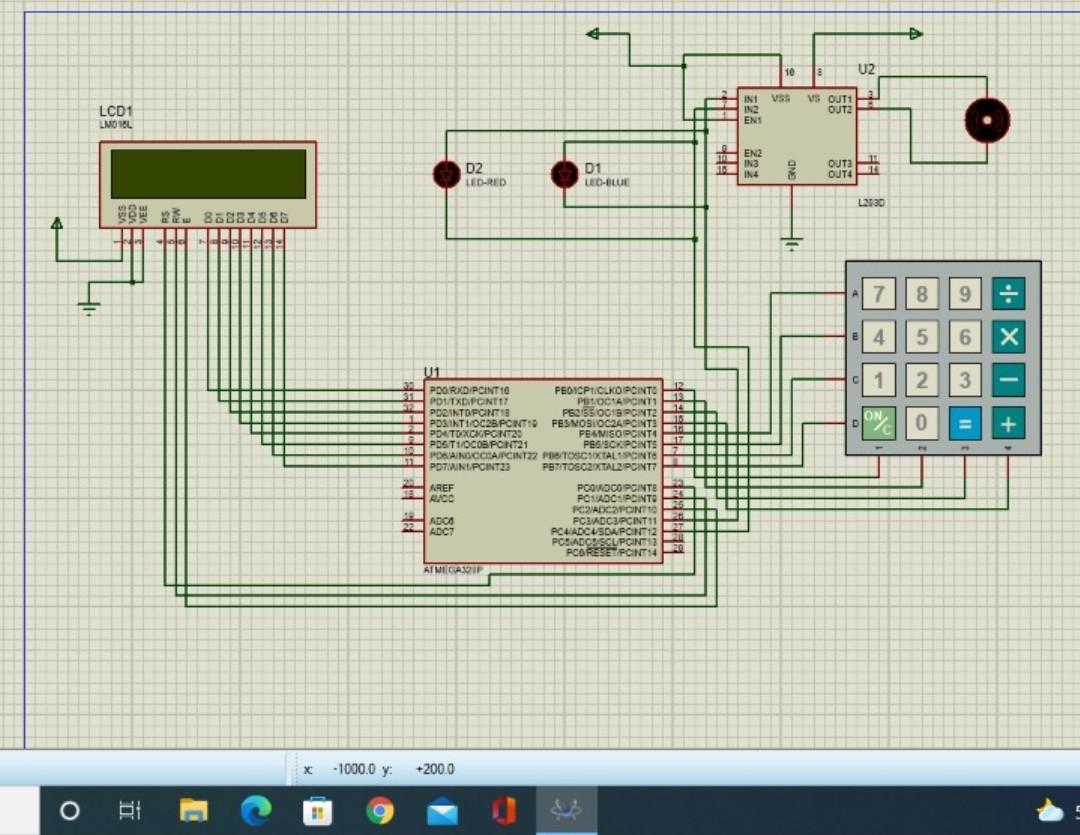Launch Microsoft Edge from the taskbar
This screenshot has width=1080, height=835.
[x=255, y=810]
